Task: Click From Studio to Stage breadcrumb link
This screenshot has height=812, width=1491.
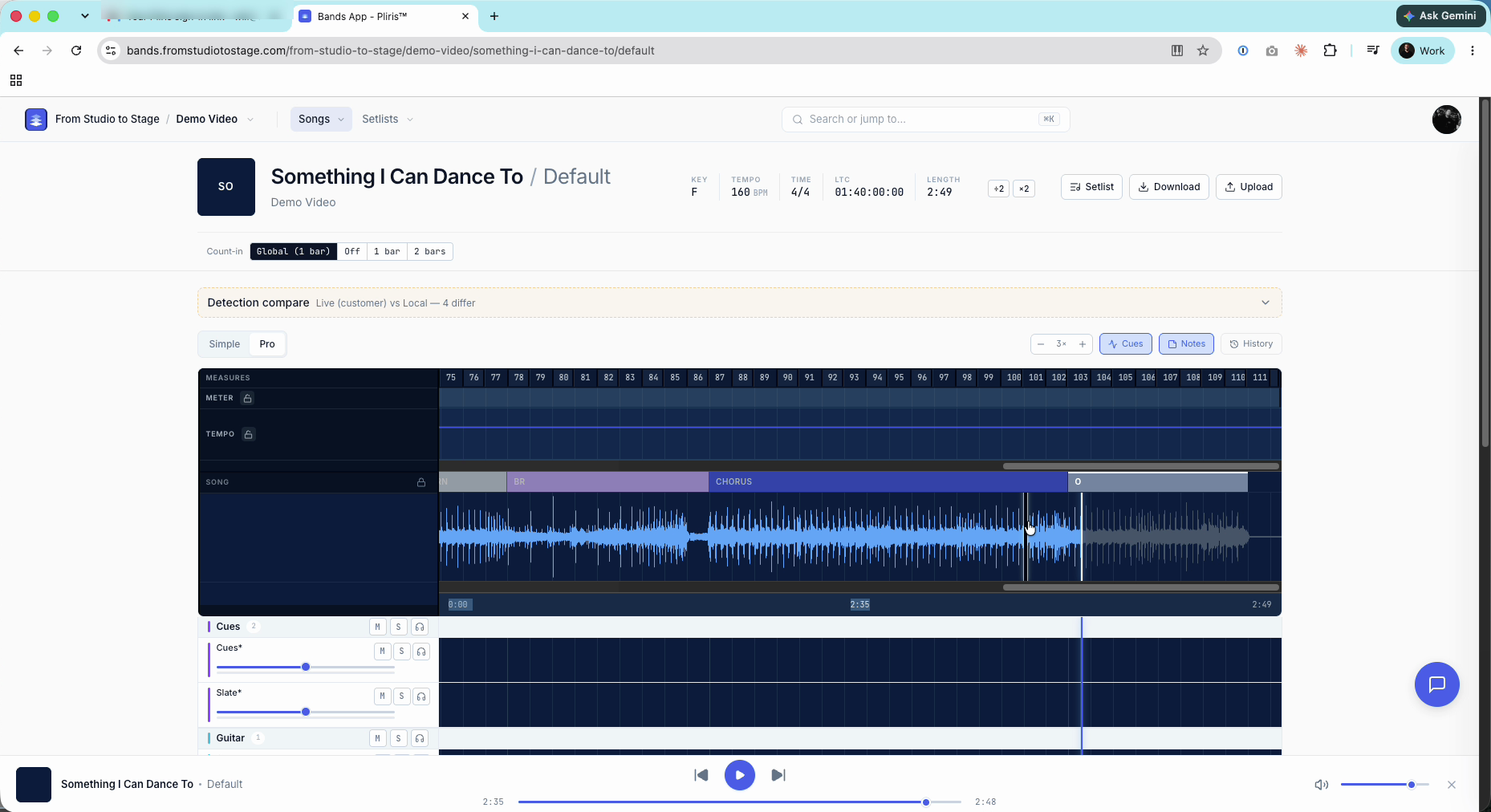Action: tap(108, 120)
